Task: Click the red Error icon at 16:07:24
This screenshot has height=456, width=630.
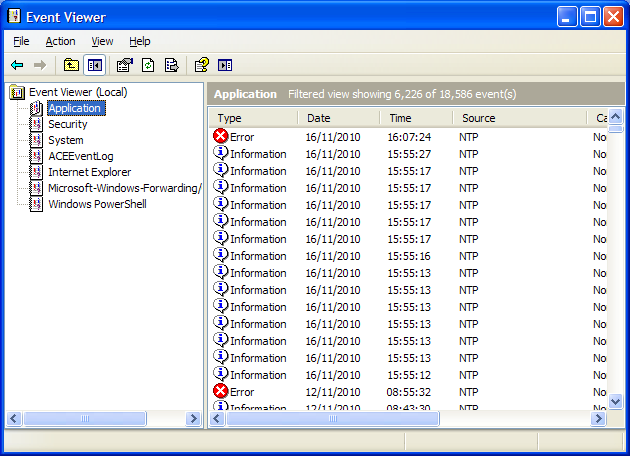Action: tap(221, 136)
